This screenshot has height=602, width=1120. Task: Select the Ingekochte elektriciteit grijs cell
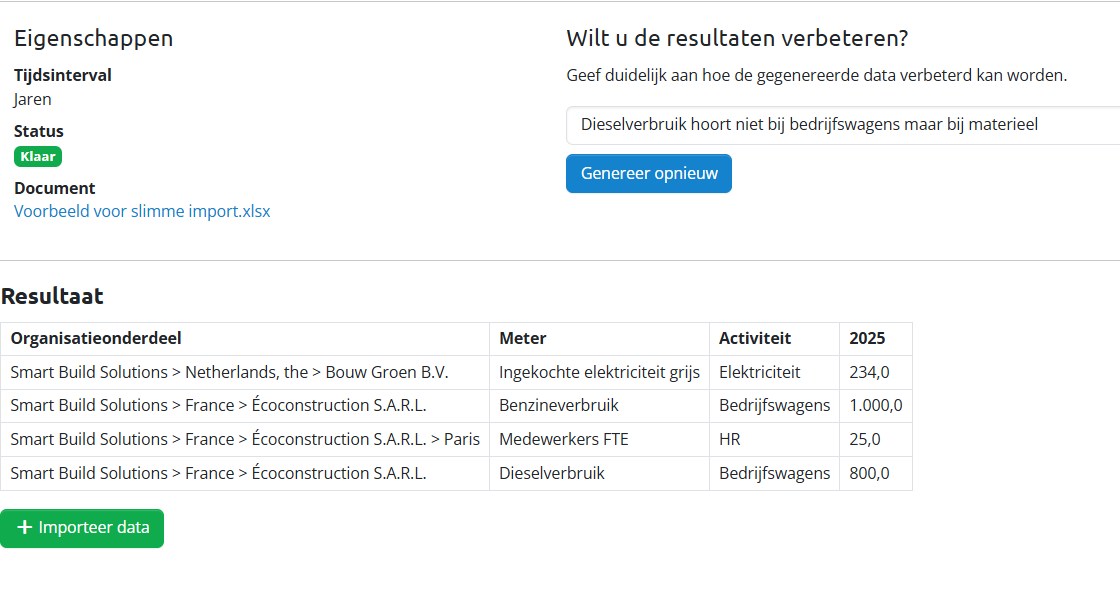pyautogui.click(x=599, y=372)
